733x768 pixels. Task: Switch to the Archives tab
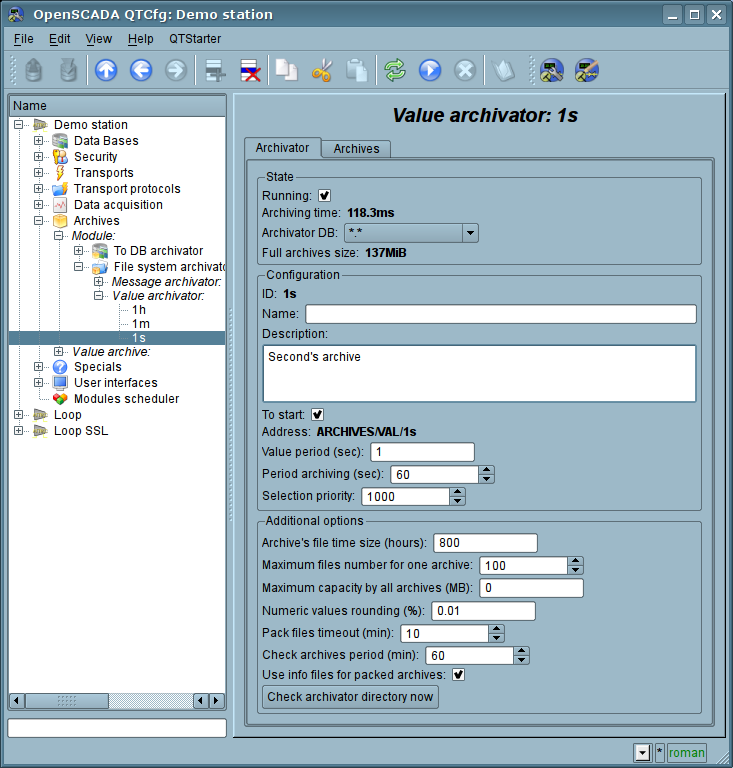tap(356, 149)
